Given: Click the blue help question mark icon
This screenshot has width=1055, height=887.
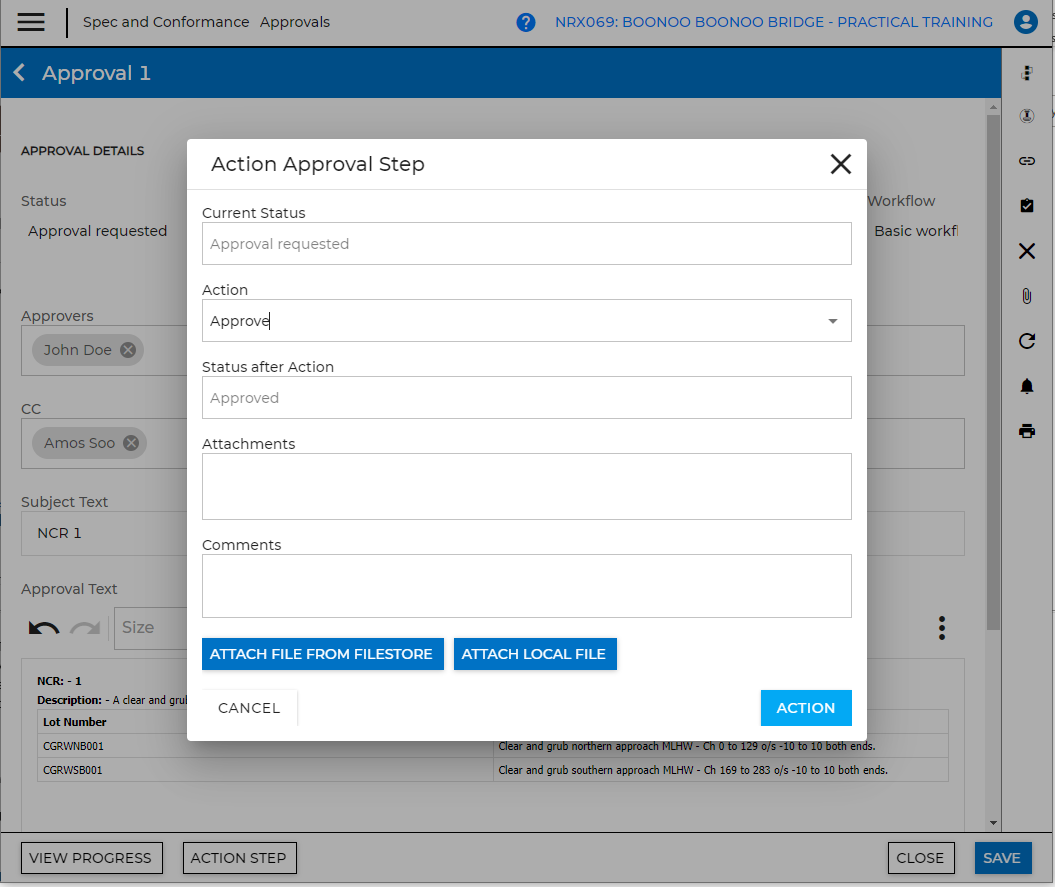Looking at the screenshot, I should coord(526,22).
